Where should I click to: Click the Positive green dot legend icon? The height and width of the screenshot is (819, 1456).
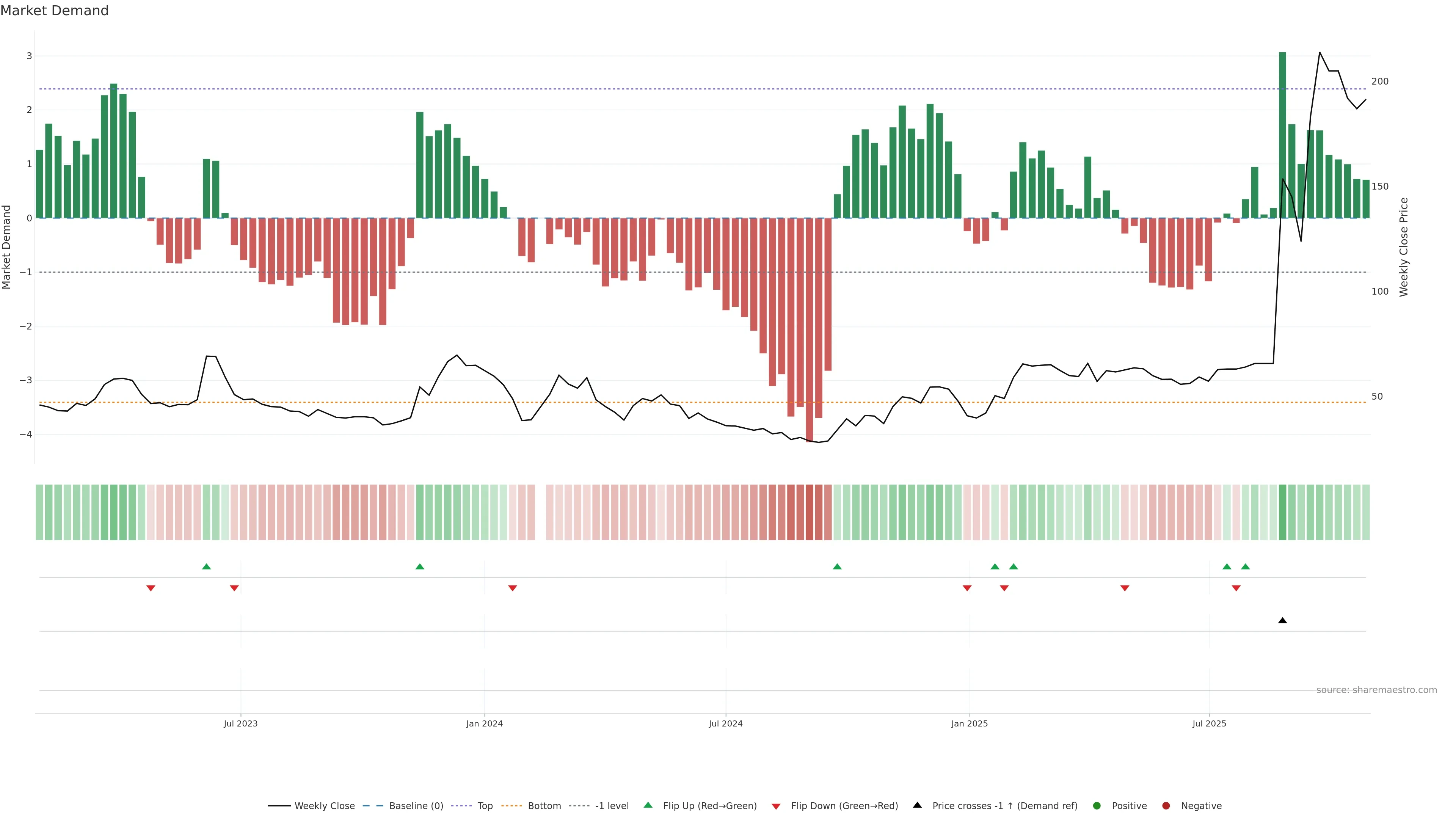1097,806
